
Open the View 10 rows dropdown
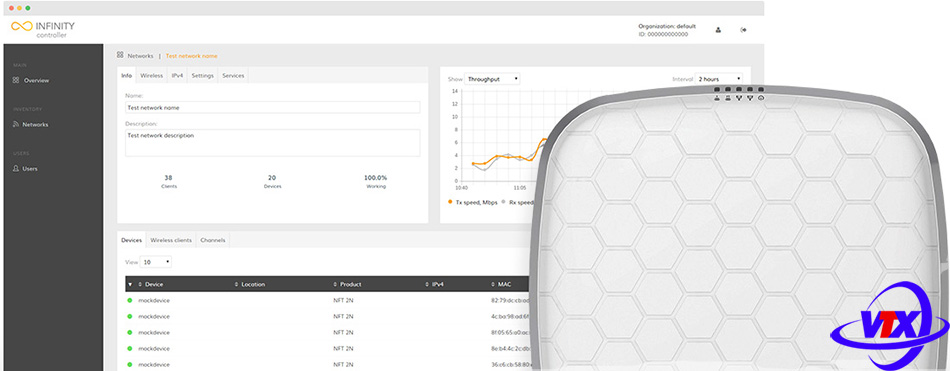(x=156, y=262)
